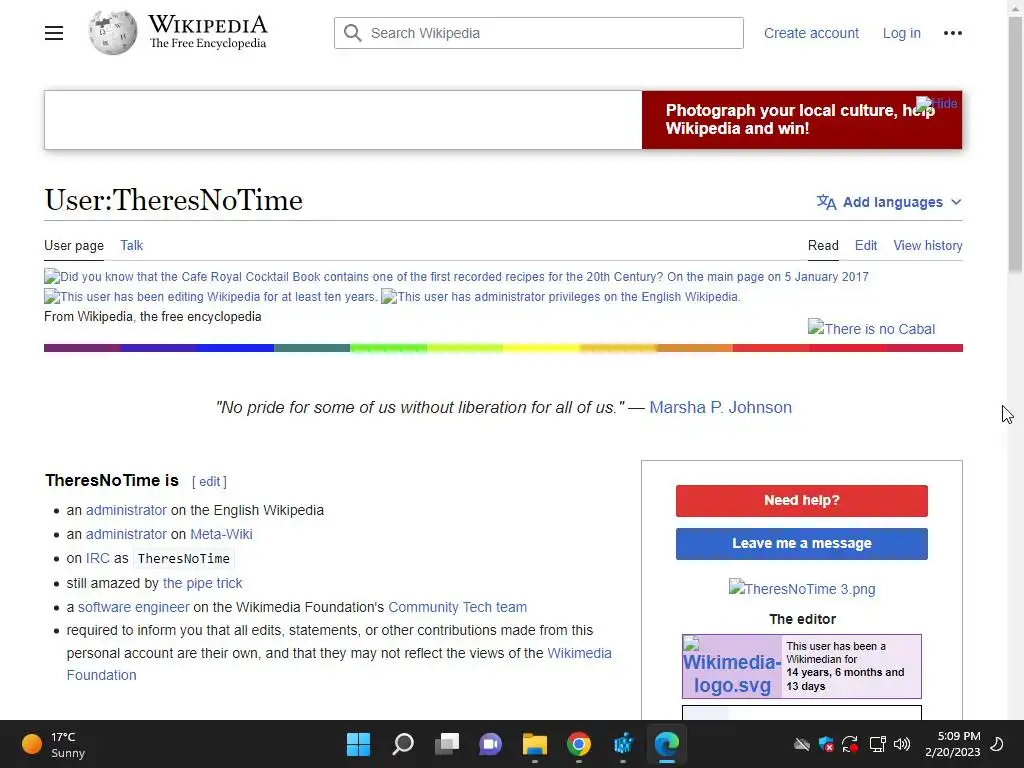Open the blue figure app next to Chrome on the taskbar
Viewport: 1024px width, 768px height.
pos(623,744)
